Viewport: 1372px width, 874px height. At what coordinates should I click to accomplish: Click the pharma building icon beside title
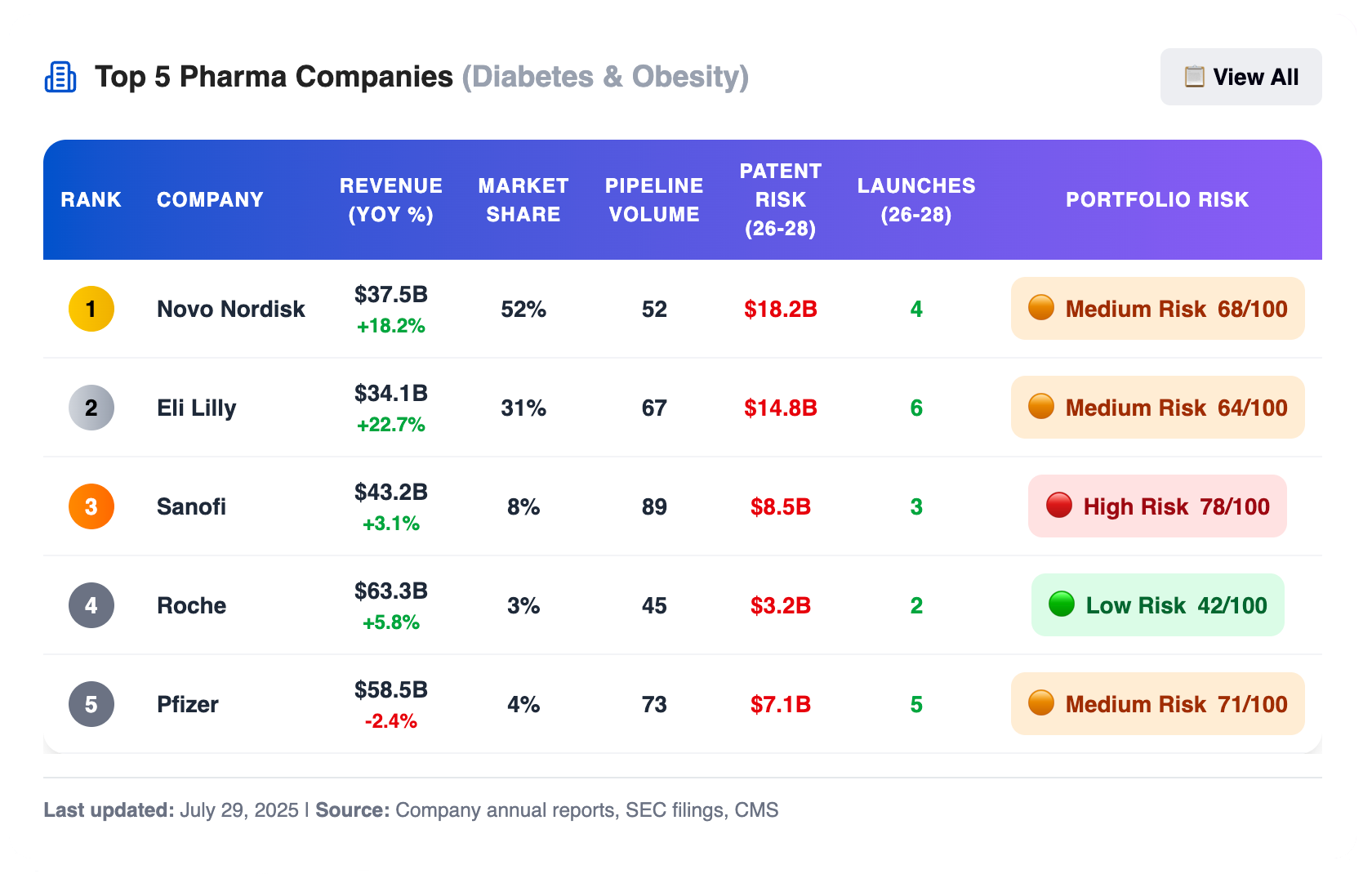pyautogui.click(x=60, y=77)
